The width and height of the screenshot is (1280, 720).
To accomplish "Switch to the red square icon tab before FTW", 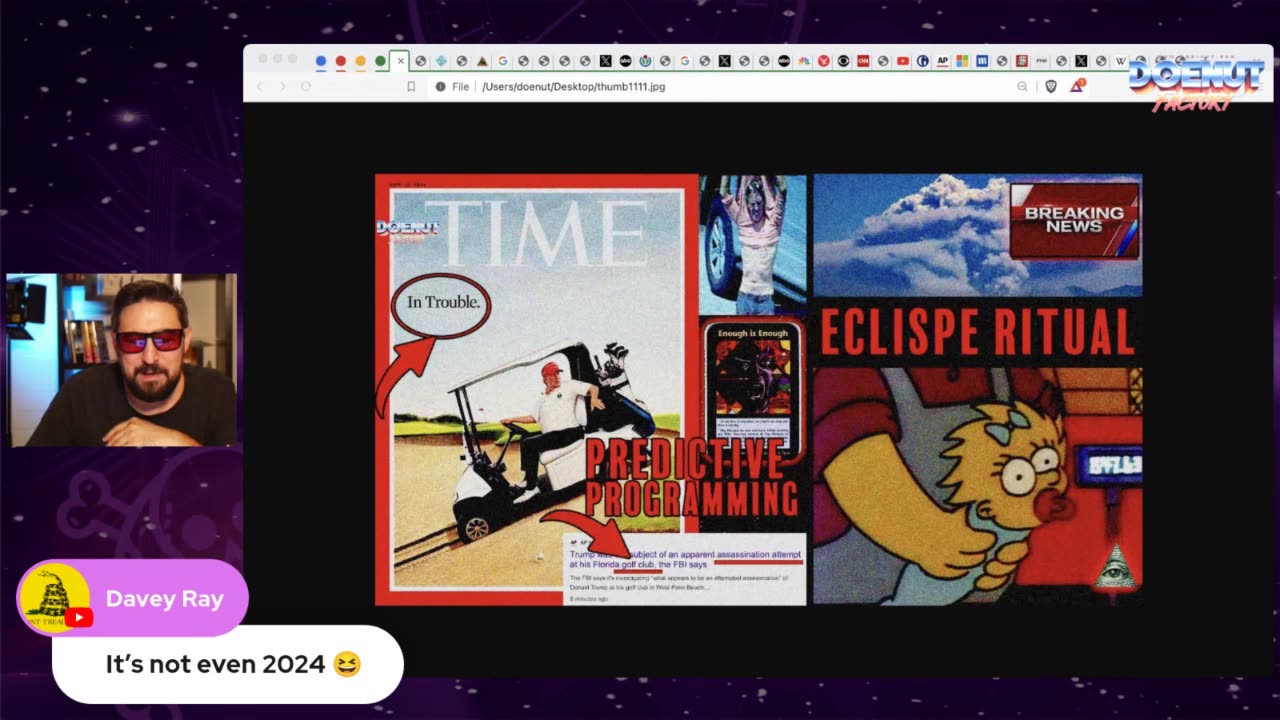I will (1022, 61).
